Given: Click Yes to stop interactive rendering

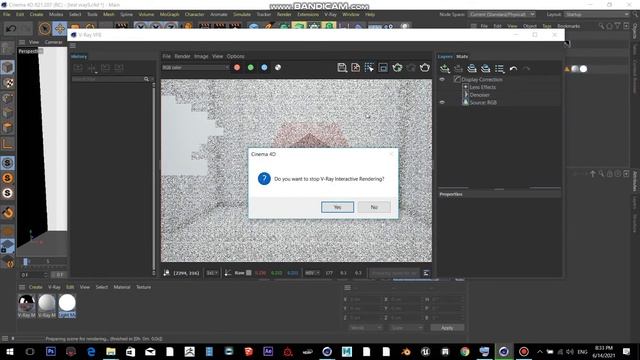Looking at the screenshot, I should pos(337,207).
